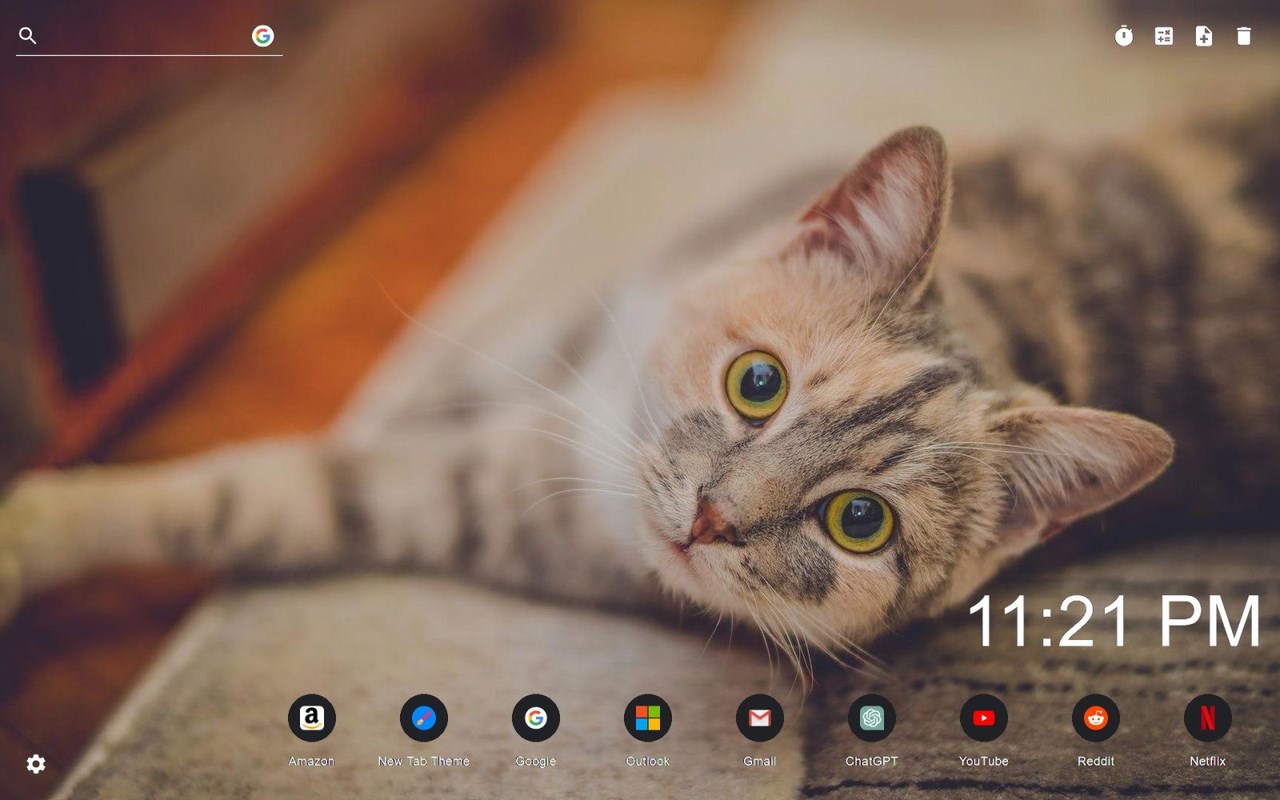Open the timer stopwatch icon
1280x800 pixels.
tap(1124, 36)
